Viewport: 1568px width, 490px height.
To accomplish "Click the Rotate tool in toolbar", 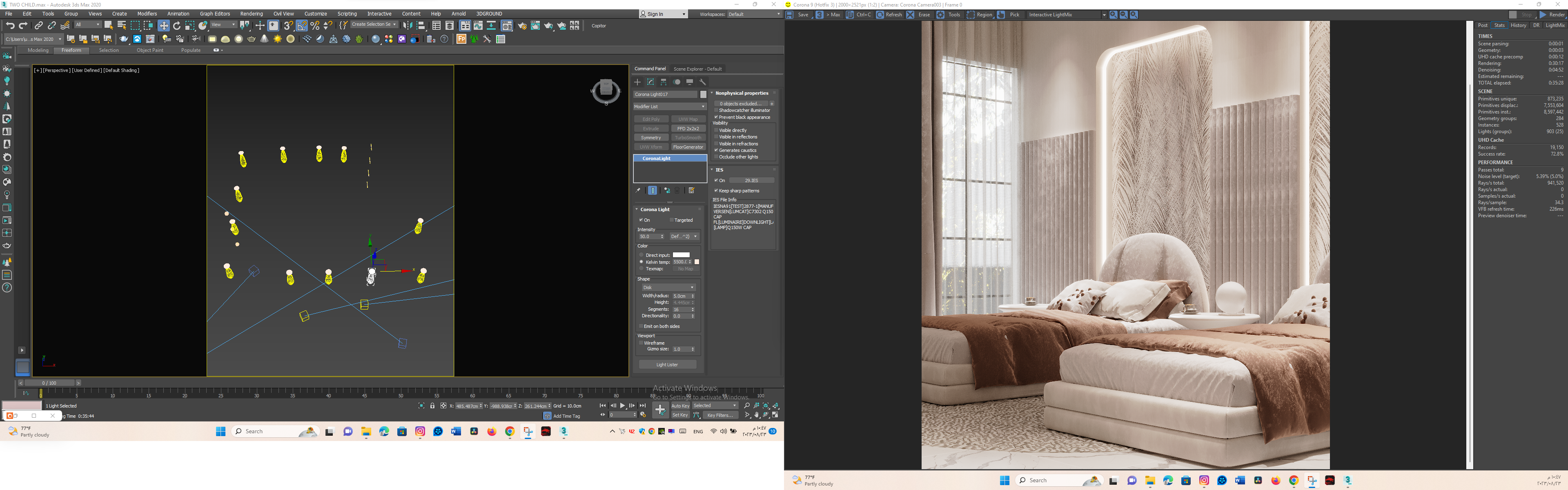I will click(176, 26).
